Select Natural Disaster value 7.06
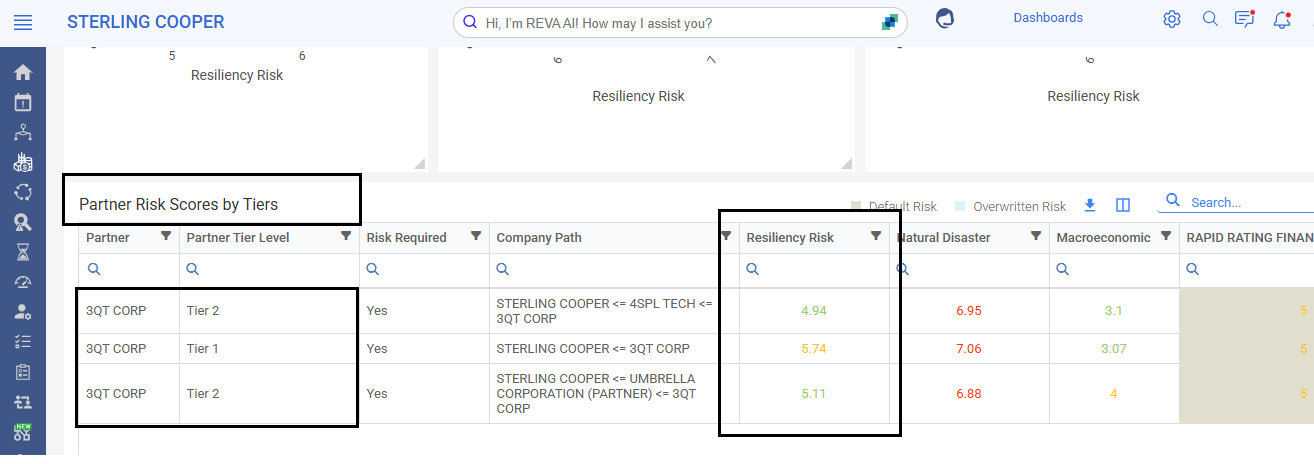The image size is (1314, 464). click(x=969, y=349)
